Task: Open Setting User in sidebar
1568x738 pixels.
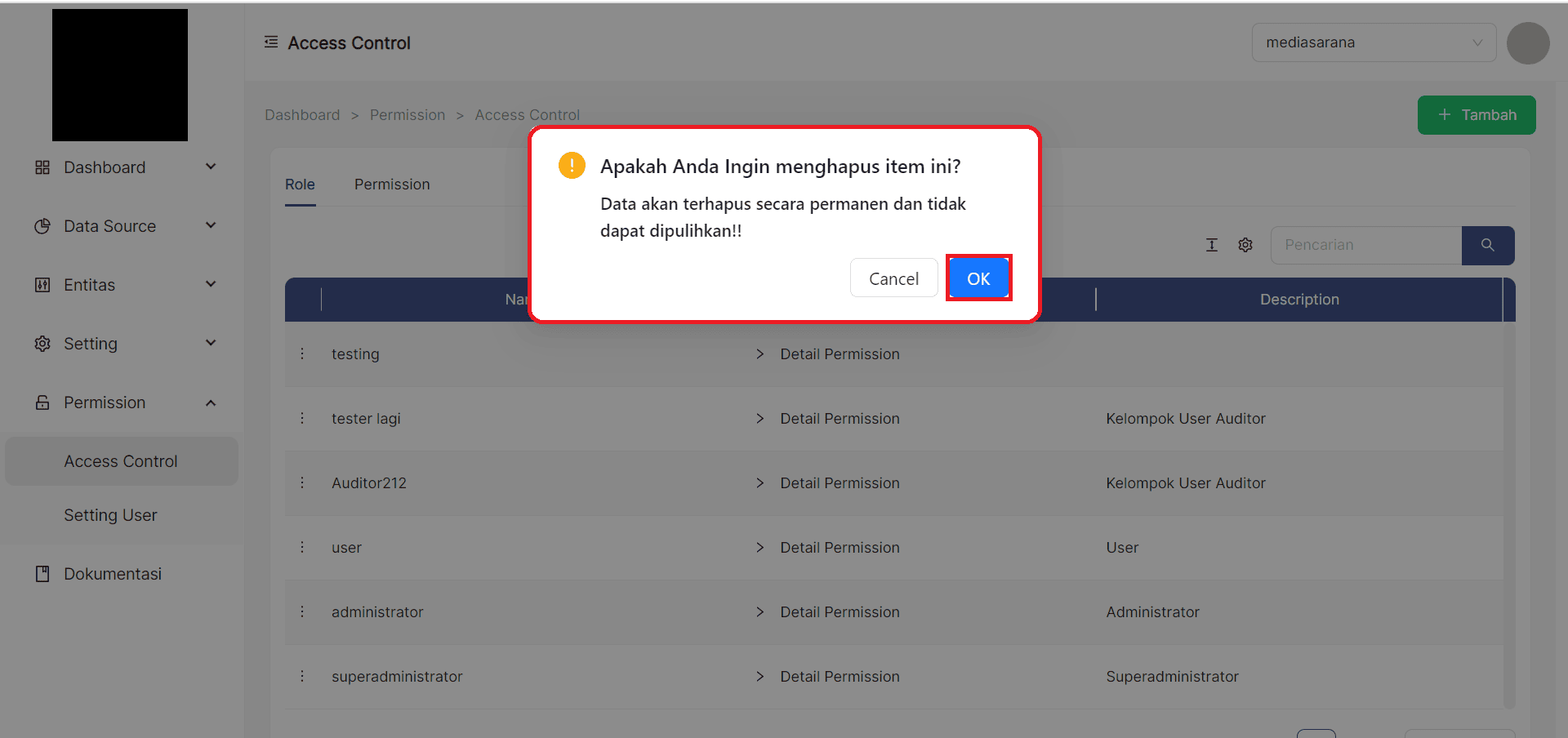Action: (110, 515)
